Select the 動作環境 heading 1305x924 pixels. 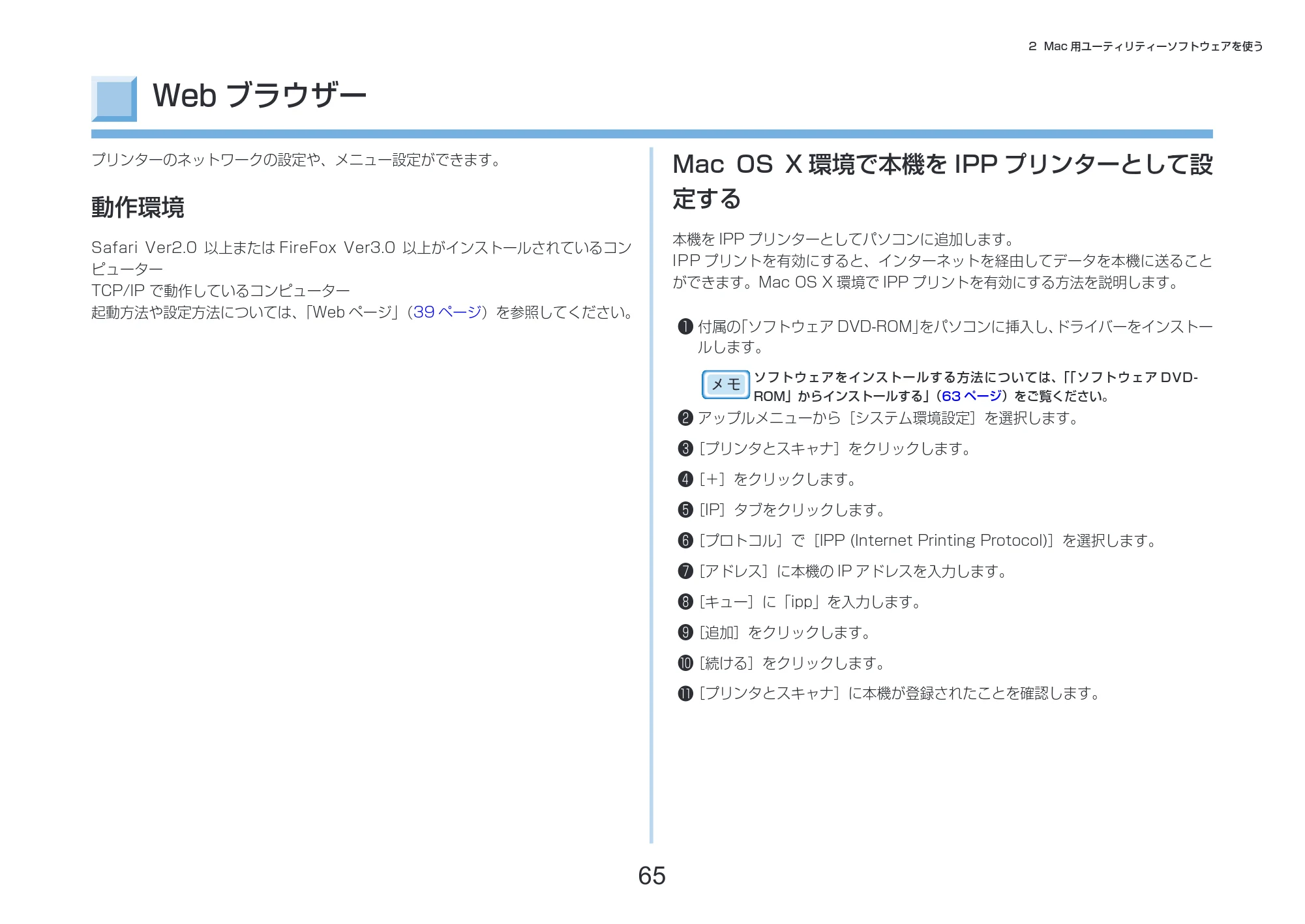pos(138,207)
